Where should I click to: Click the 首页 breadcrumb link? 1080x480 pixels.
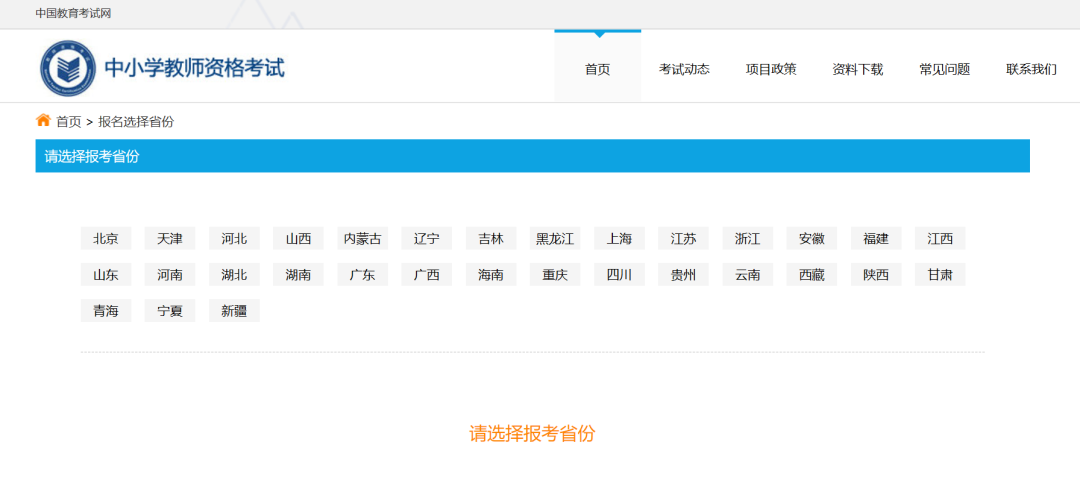[69, 122]
